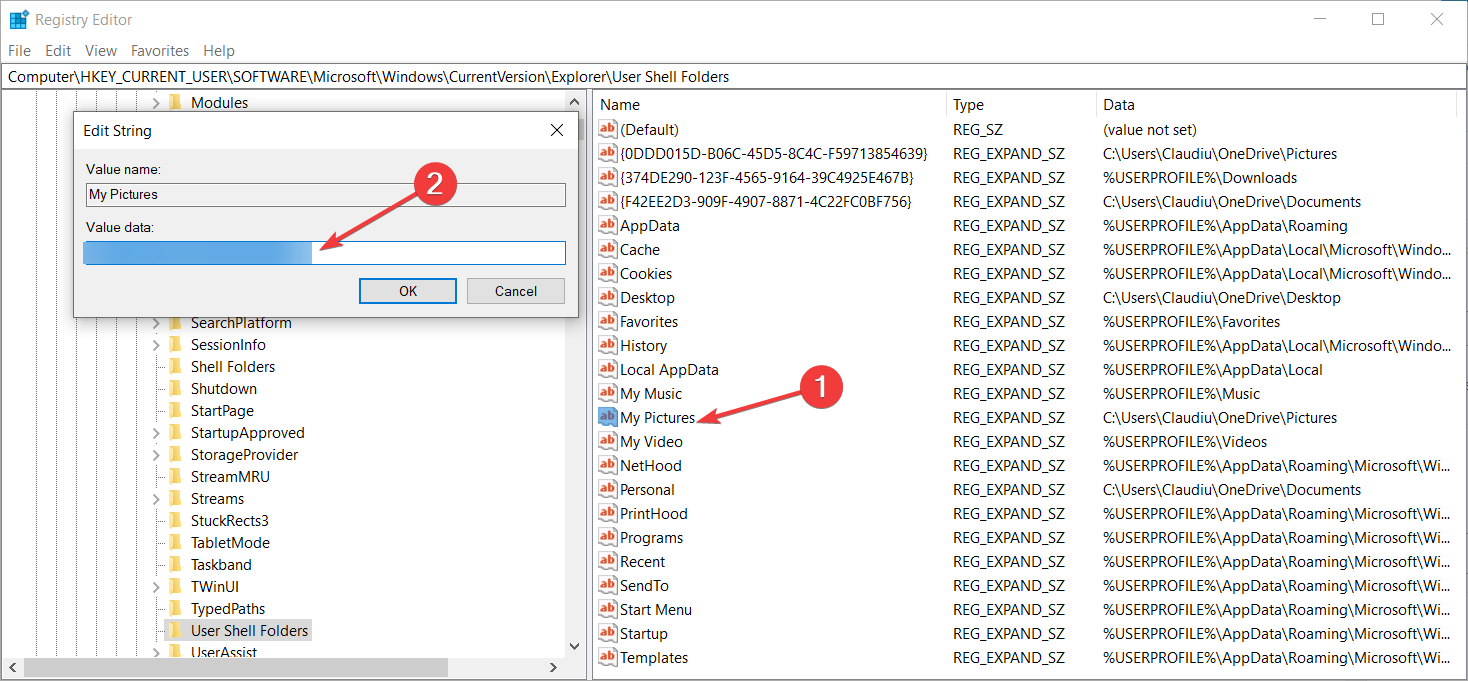The height and width of the screenshot is (681, 1468).
Task: Select the TabletMode tree item
Action: tap(230, 543)
